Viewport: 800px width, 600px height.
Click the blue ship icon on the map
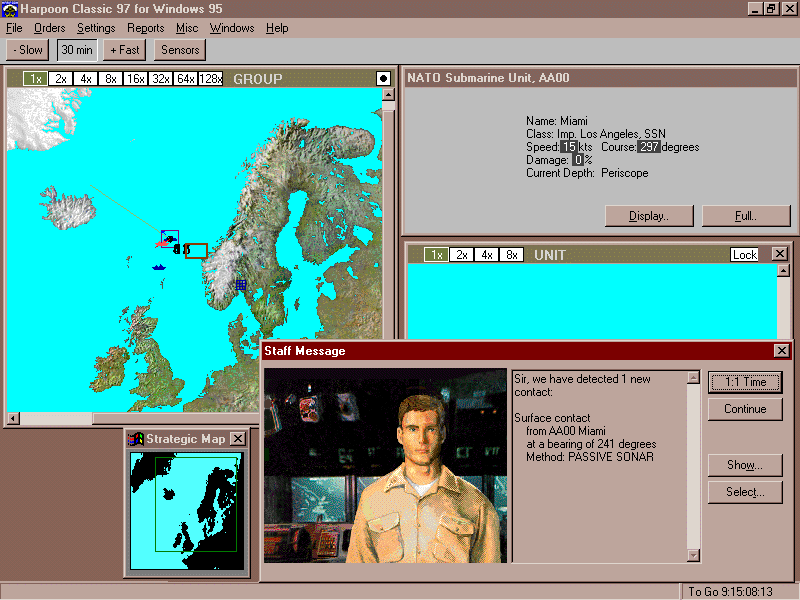158,267
